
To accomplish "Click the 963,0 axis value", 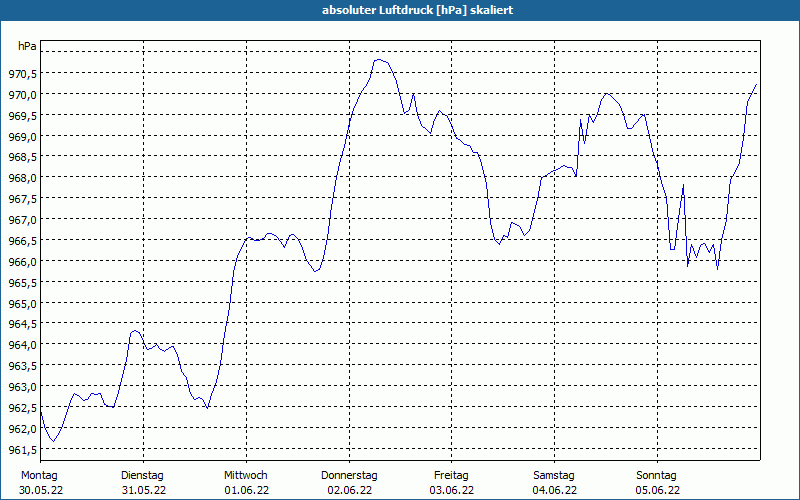I will 23,387.
